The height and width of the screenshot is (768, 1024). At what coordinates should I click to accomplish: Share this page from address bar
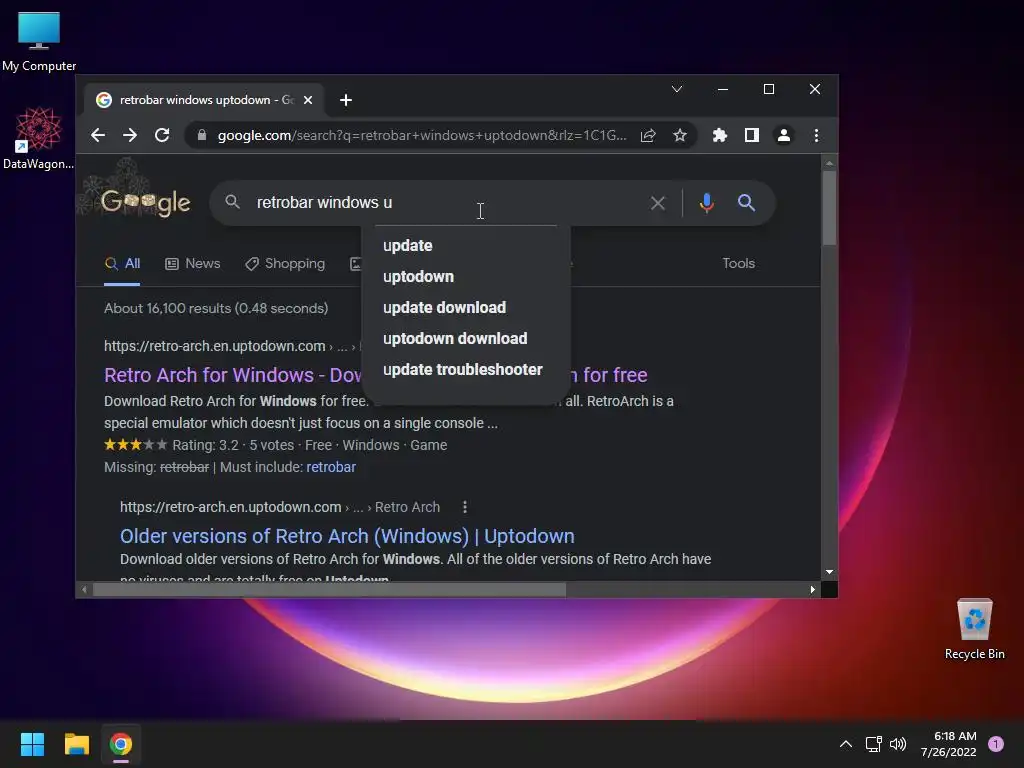pyautogui.click(x=648, y=135)
